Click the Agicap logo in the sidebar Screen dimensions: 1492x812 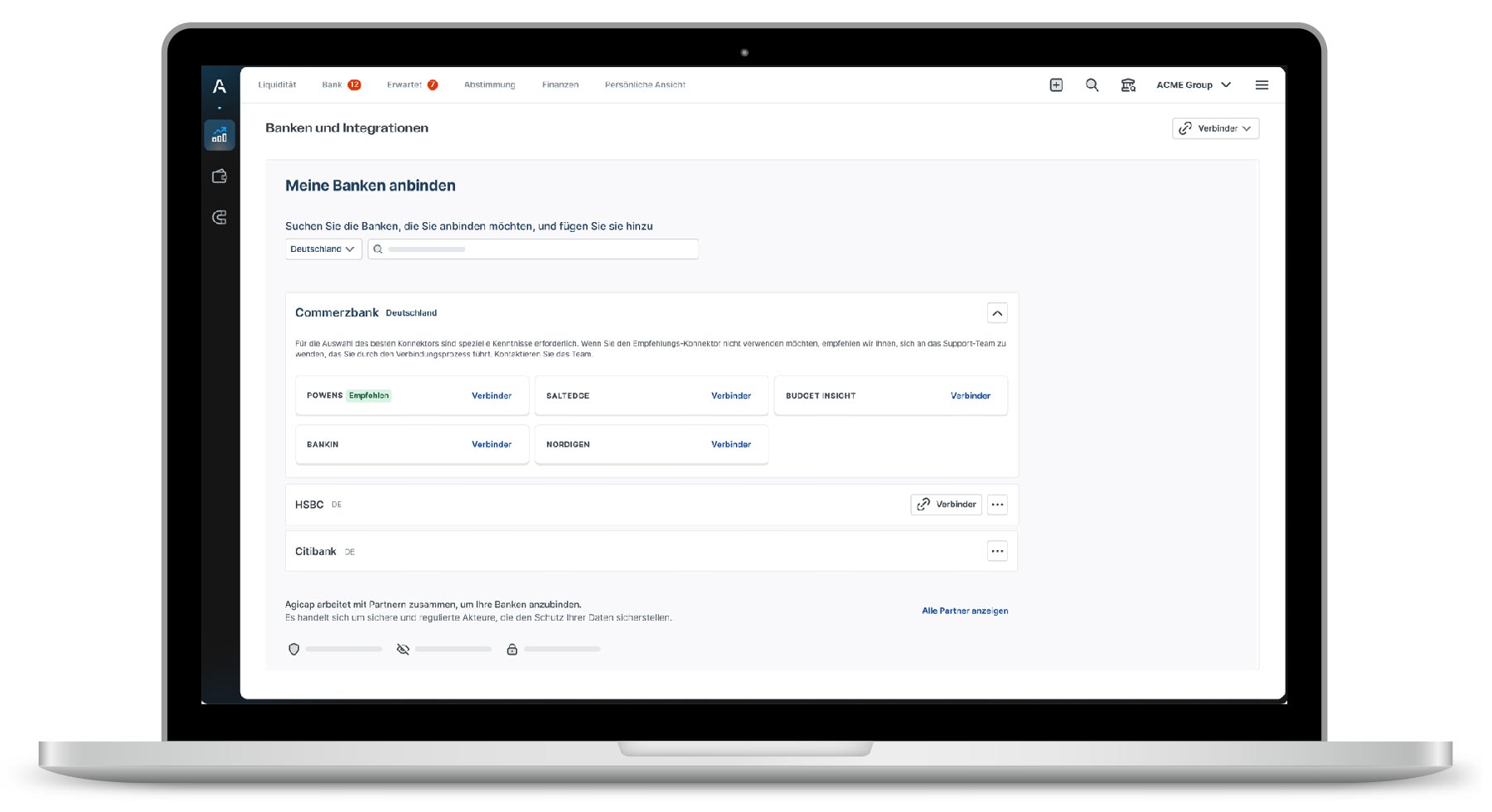click(220, 86)
